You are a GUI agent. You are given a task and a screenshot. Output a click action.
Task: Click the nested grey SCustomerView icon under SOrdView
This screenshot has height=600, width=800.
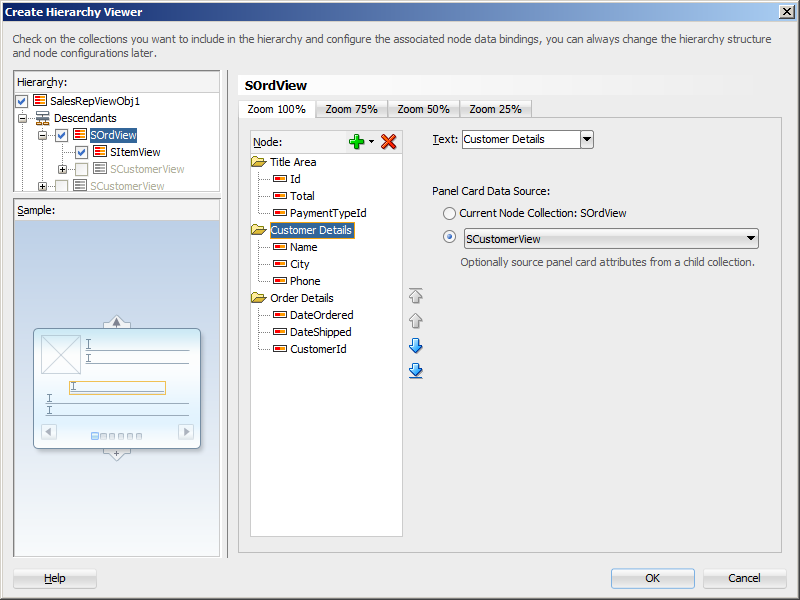point(100,168)
